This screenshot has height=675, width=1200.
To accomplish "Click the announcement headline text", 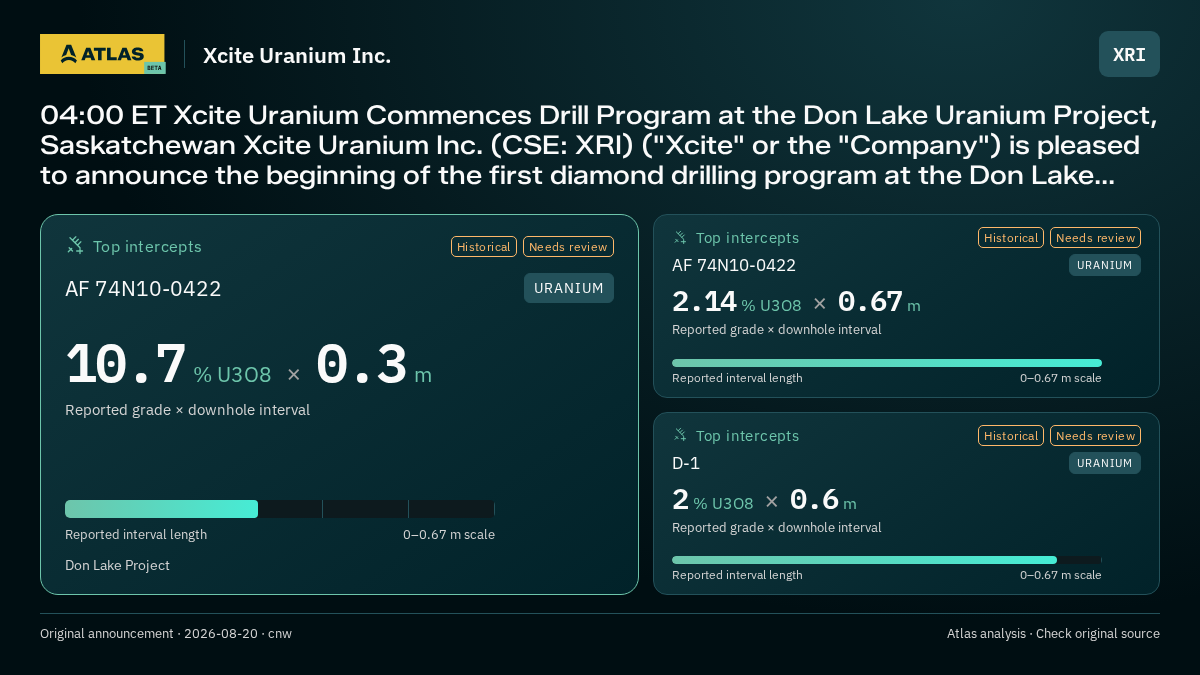I will pos(599,145).
